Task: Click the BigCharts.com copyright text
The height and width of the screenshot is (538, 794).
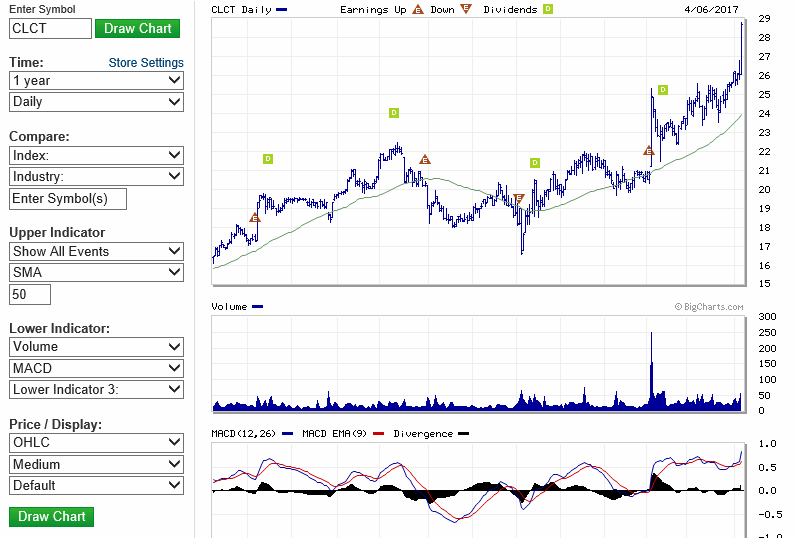Action: pos(709,306)
